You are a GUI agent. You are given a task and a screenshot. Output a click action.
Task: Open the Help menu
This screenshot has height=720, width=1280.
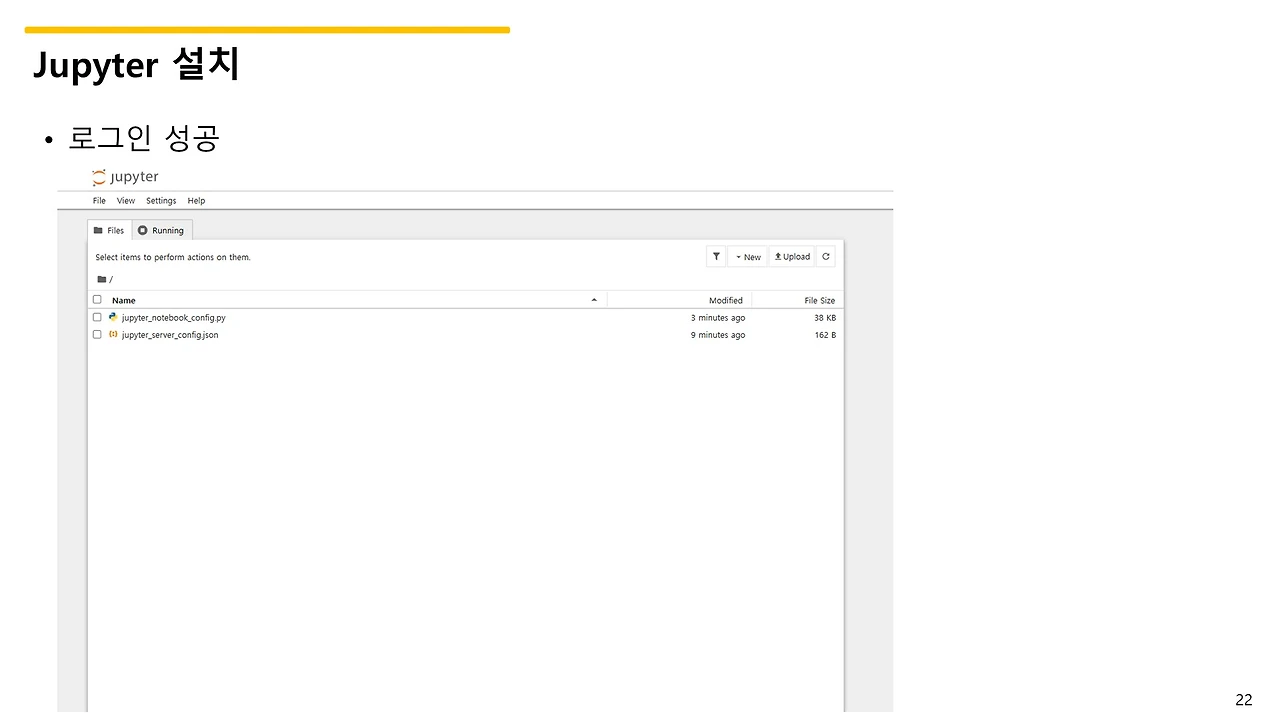tap(196, 201)
